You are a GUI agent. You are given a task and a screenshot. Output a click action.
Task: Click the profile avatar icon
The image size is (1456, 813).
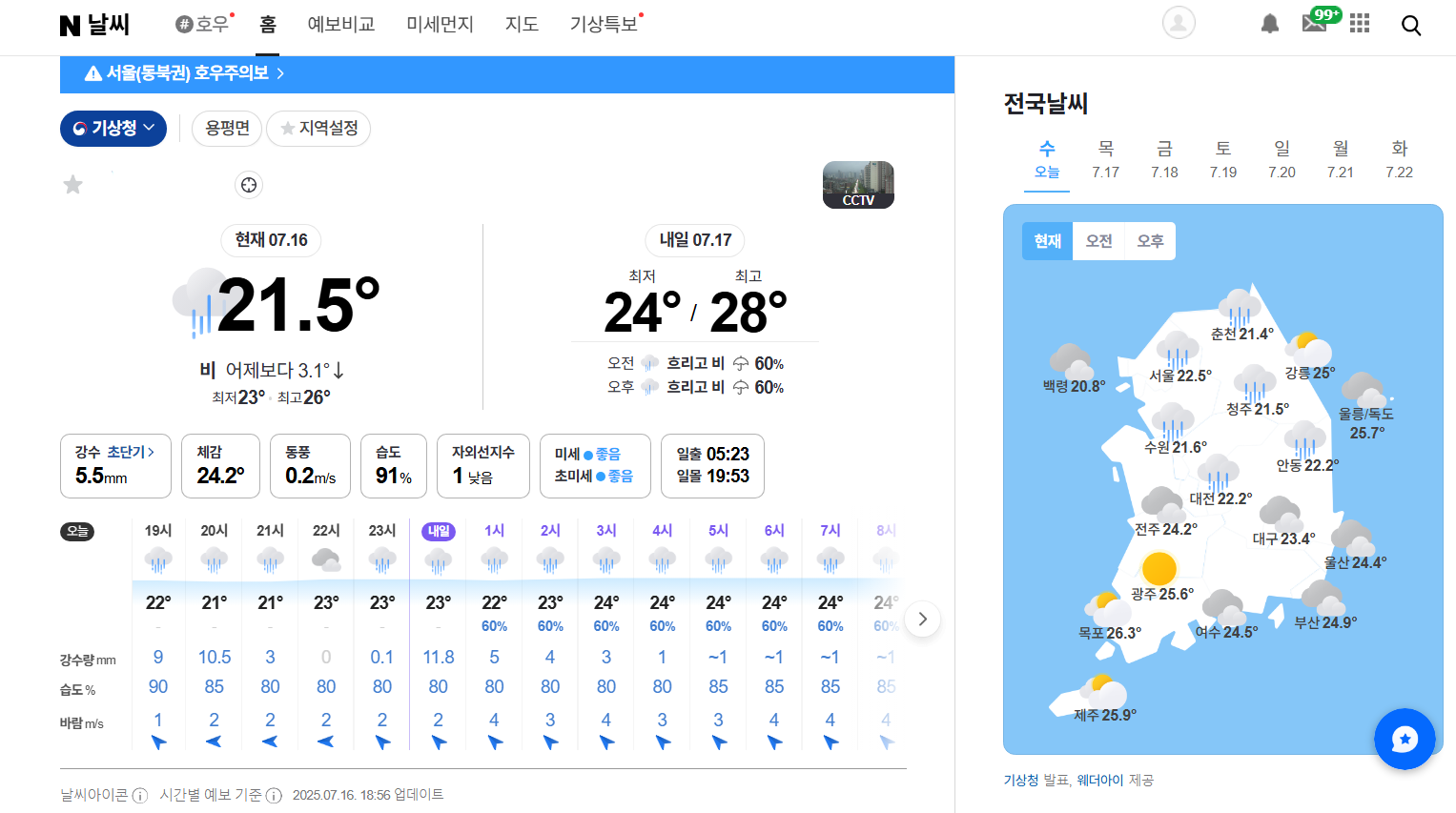[1179, 22]
